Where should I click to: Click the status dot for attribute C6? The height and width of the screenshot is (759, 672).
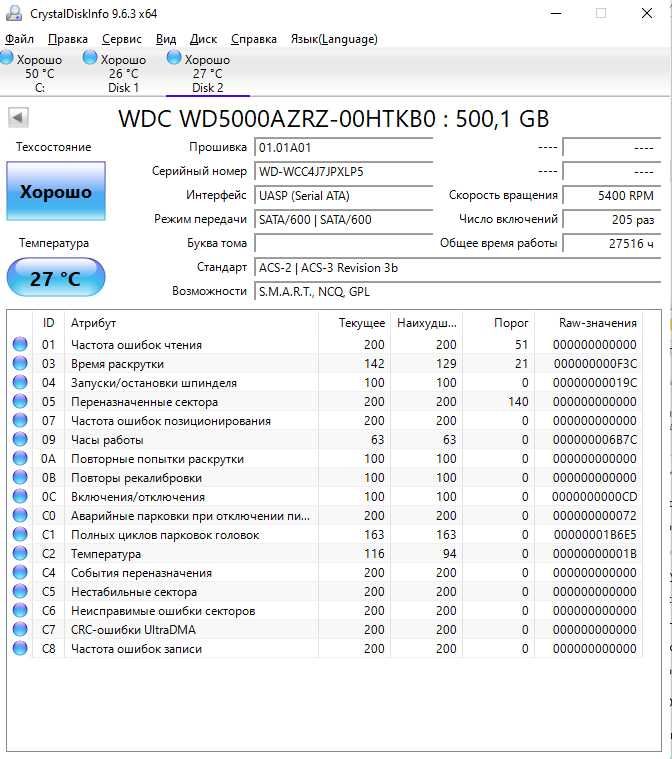pyautogui.click(x=20, y=610)
